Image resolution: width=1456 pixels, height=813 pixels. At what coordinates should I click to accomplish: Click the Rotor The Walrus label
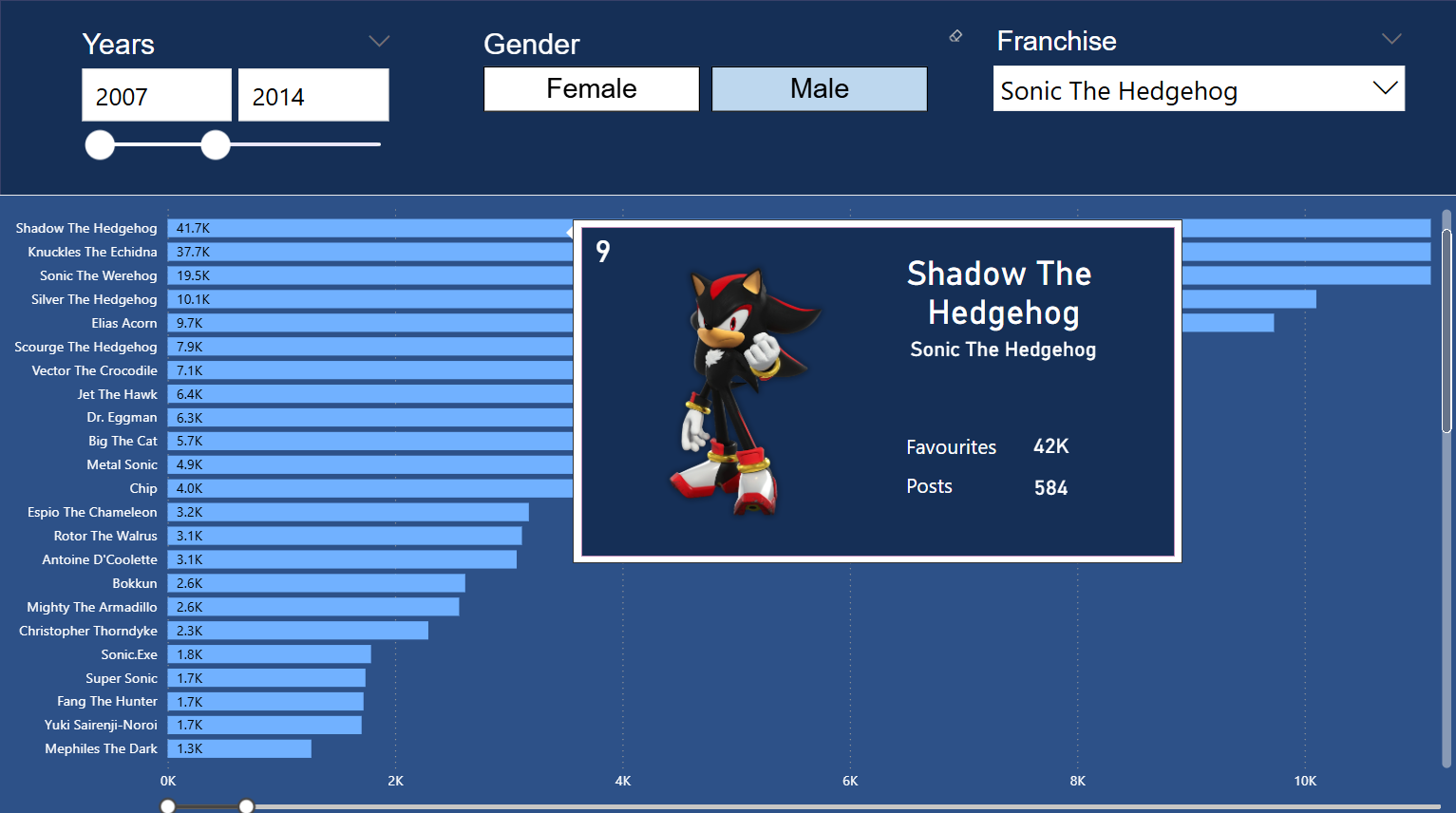pyautogui.click(x=105, y=536)
